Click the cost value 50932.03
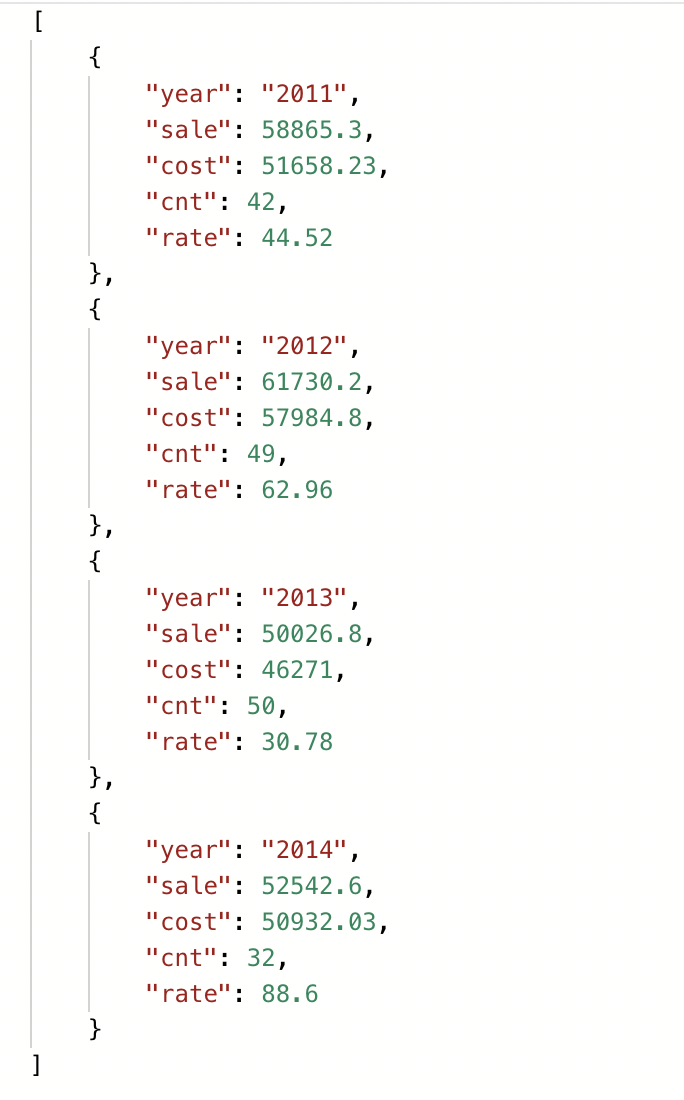The image size is (684, 1100). [319, 921]
